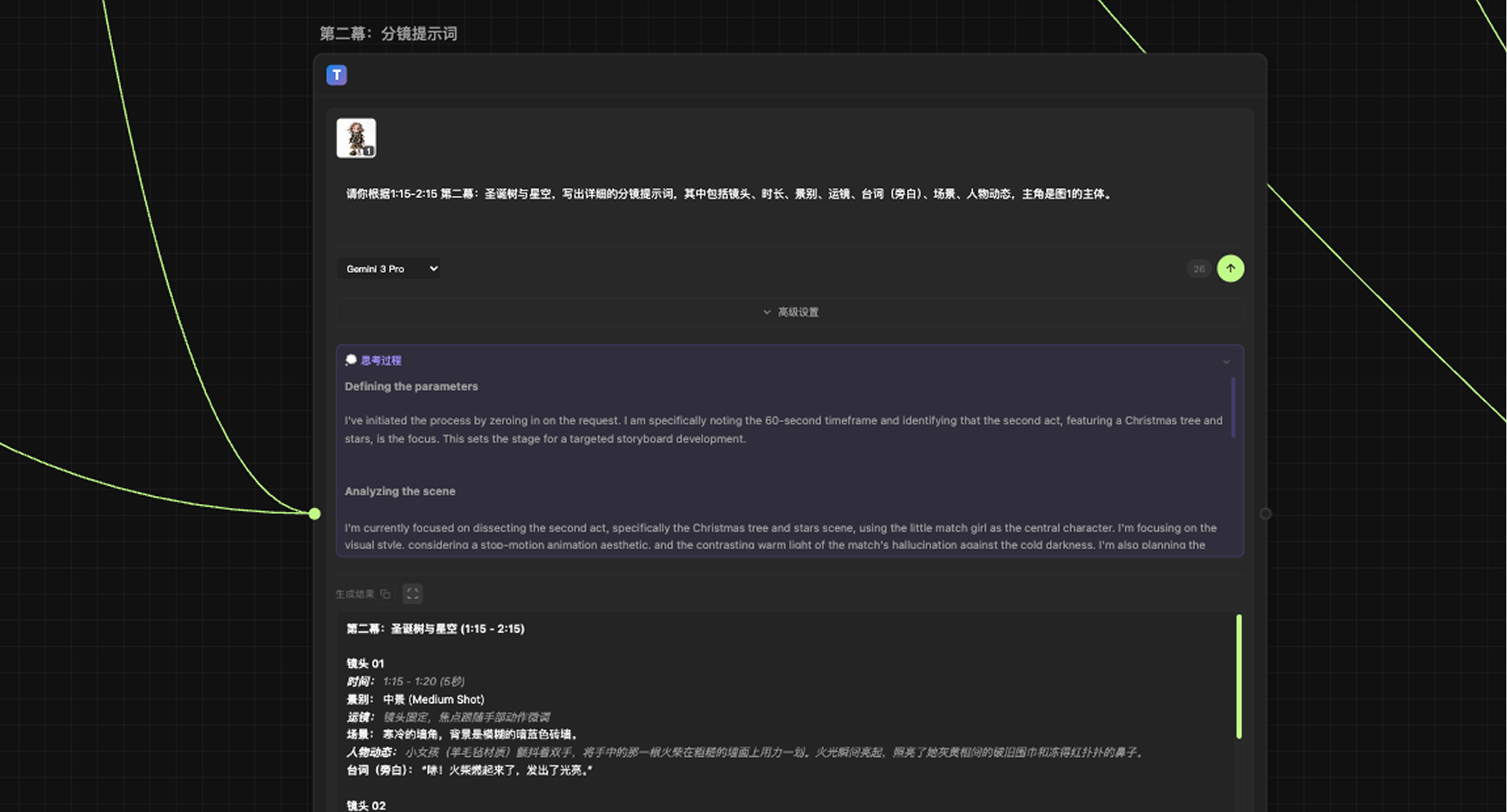Click the 26 counter badge
Viewport: 1507px width, 812px height.
[1198, 269]
